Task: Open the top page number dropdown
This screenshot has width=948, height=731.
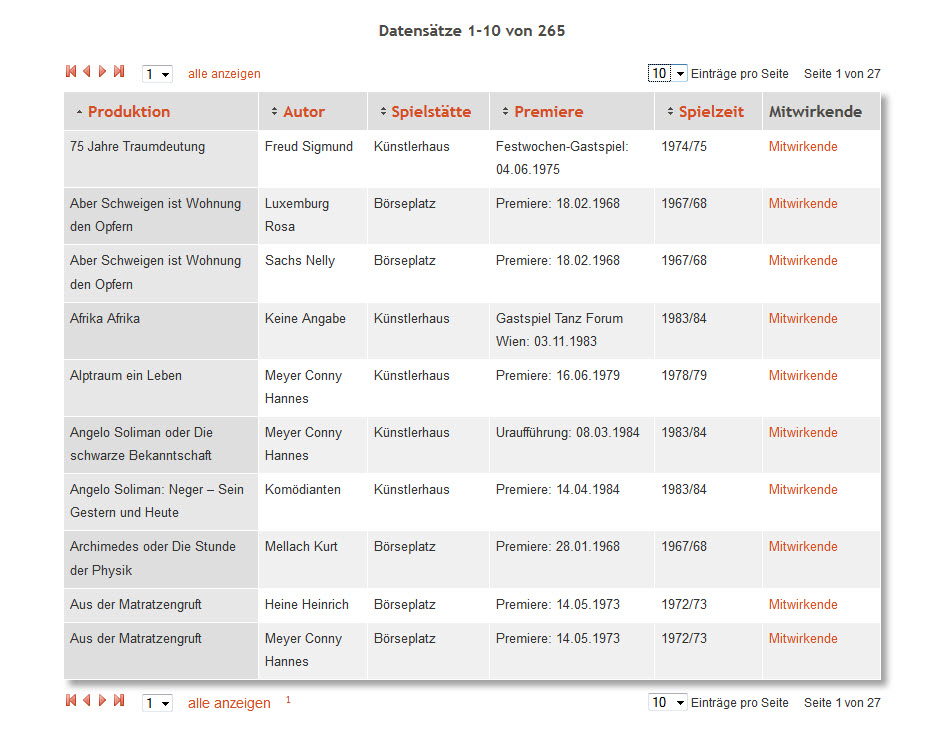Action: (x=157, y=74)
